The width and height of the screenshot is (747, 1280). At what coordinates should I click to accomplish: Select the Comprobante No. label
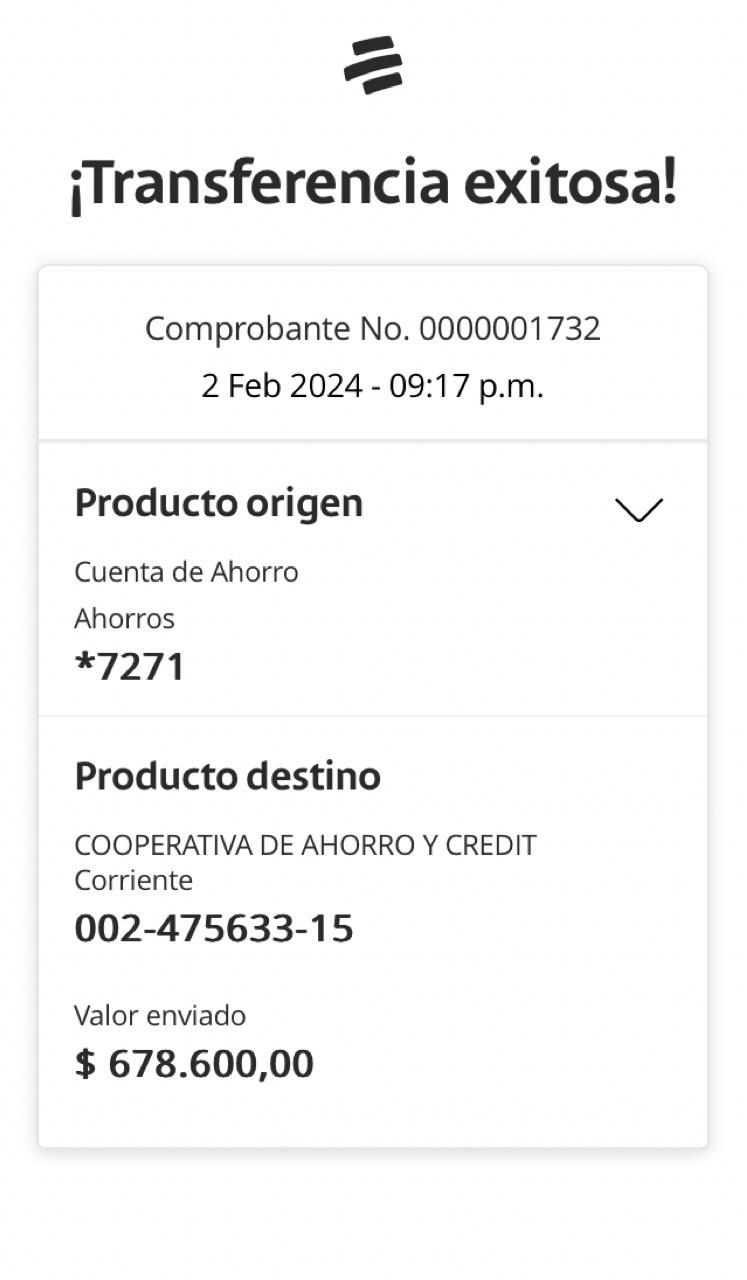(x=277, y=329)
